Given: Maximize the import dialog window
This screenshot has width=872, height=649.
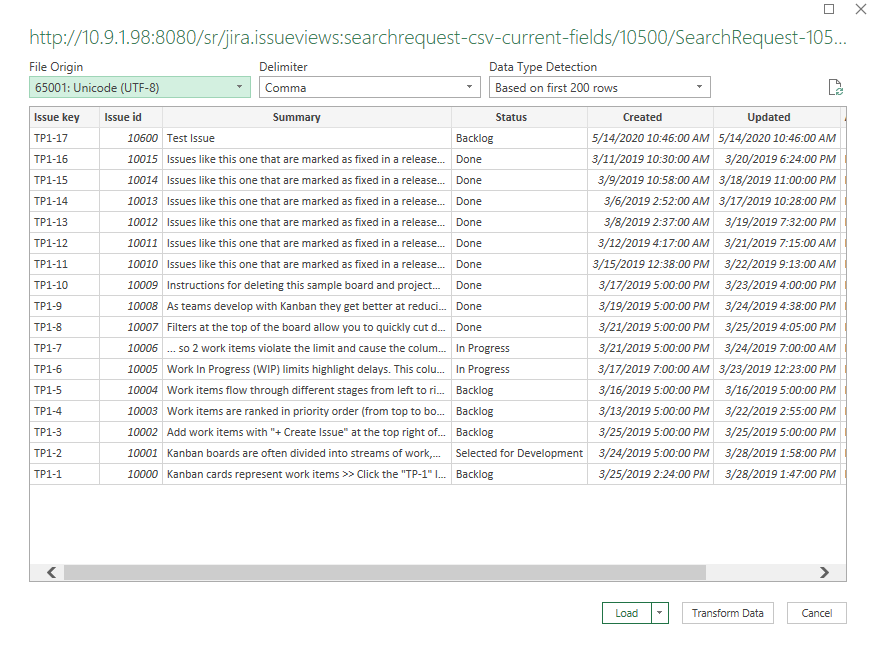Looking at the screenshot, I should [829, 10].
